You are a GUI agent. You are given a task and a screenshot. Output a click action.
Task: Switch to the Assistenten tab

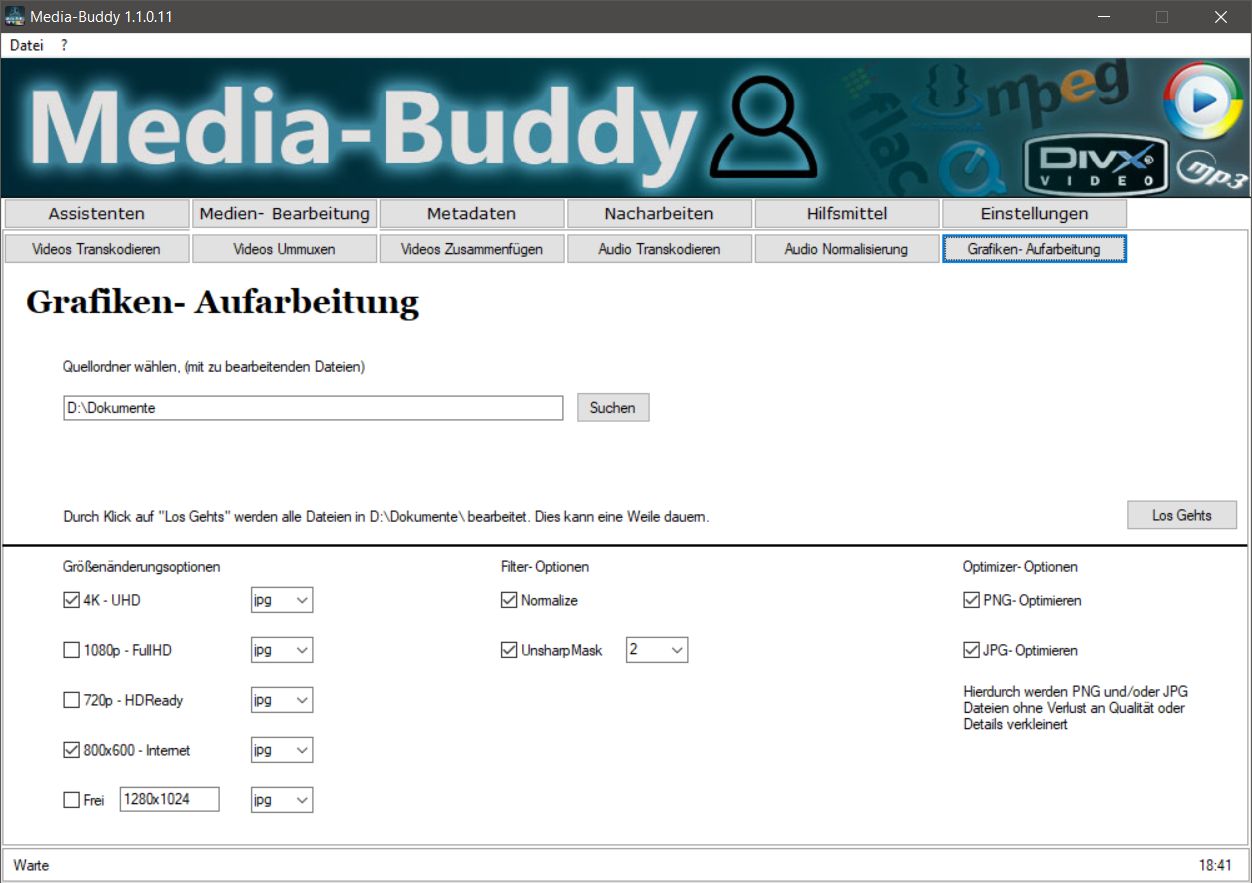[97, 213]
